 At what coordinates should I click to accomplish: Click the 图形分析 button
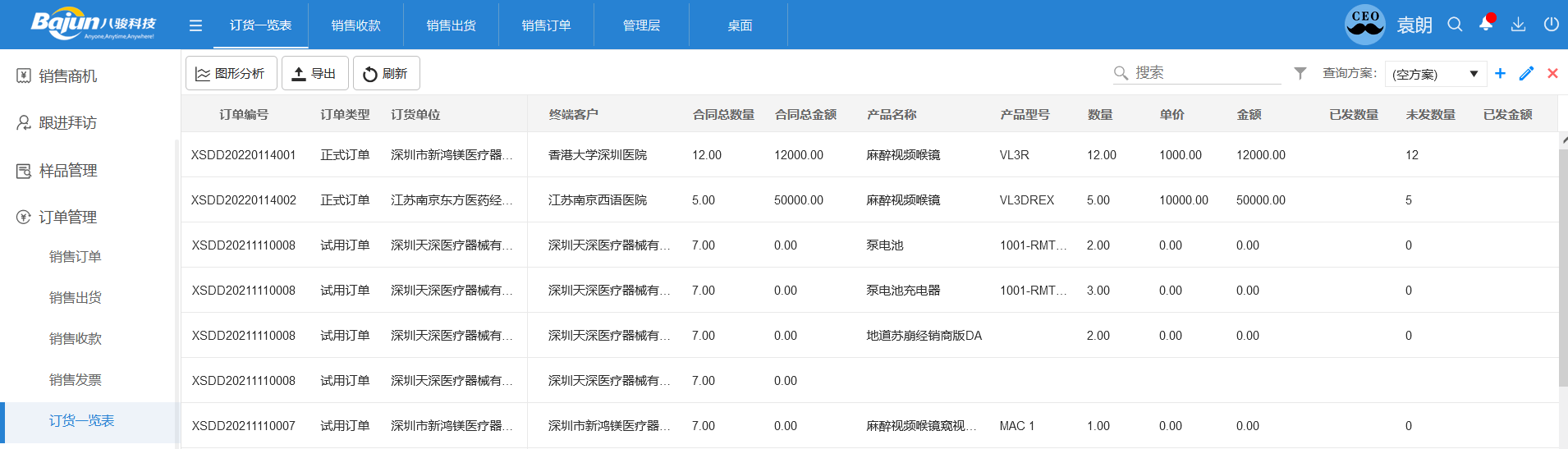coord(231,74)
